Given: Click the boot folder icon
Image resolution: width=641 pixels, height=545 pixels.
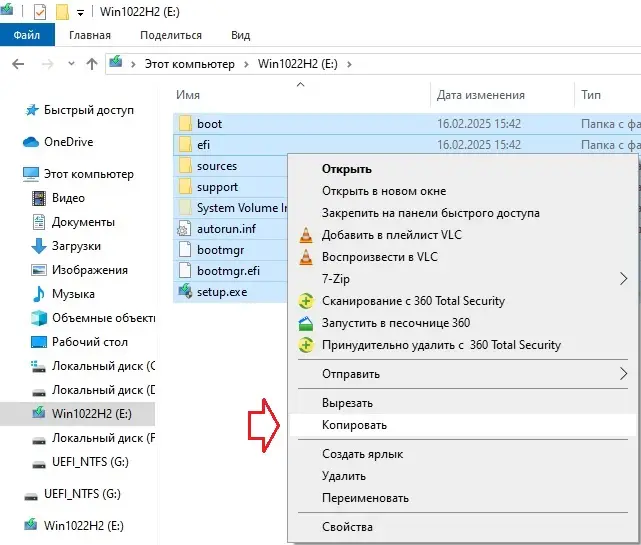Looking at the screenshot, I should coord(185,123).
